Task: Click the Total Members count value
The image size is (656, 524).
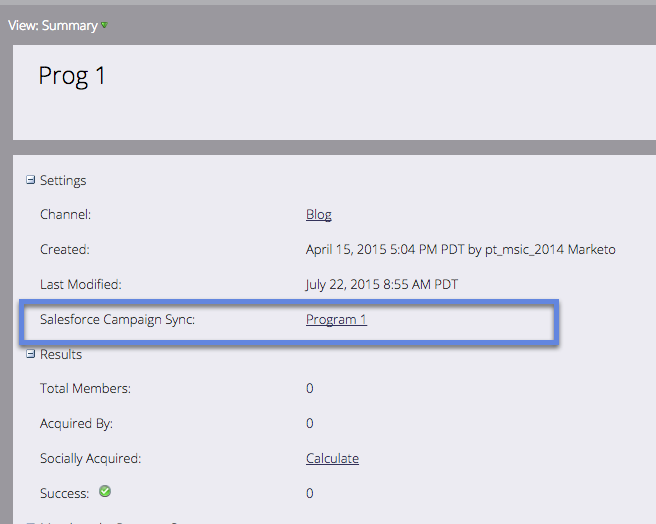Action: click(310, 388)
